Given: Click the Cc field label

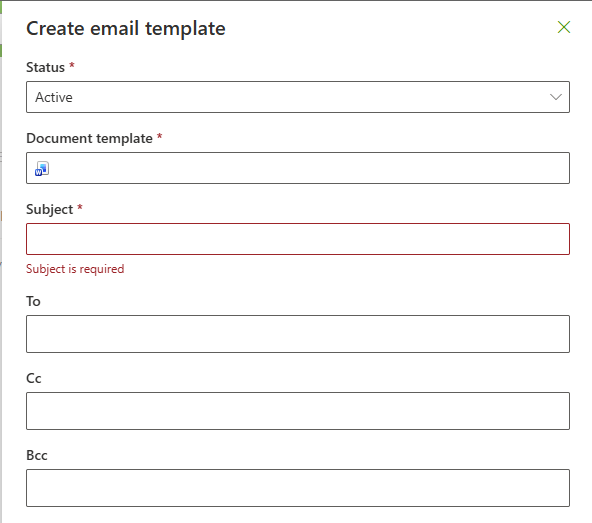Looking at the screenshot, I should point(34,378).
